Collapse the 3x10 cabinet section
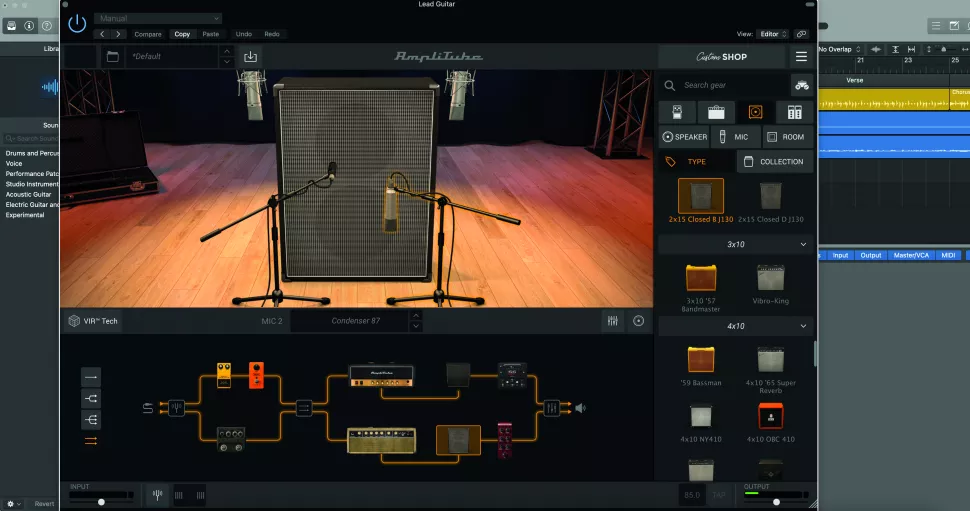 (803, 244)
